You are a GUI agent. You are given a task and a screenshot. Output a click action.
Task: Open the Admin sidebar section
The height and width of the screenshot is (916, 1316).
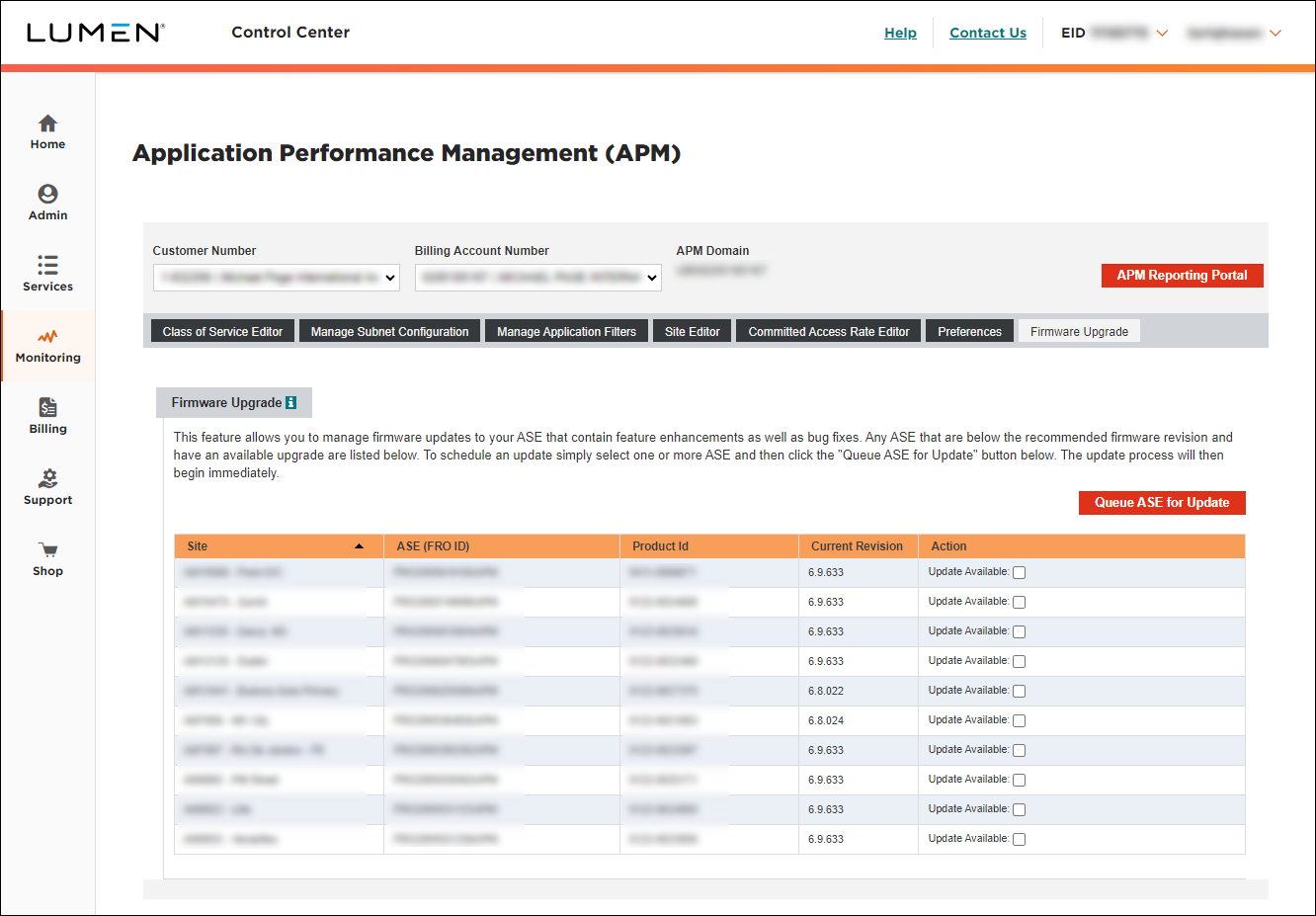pos(47,204)
